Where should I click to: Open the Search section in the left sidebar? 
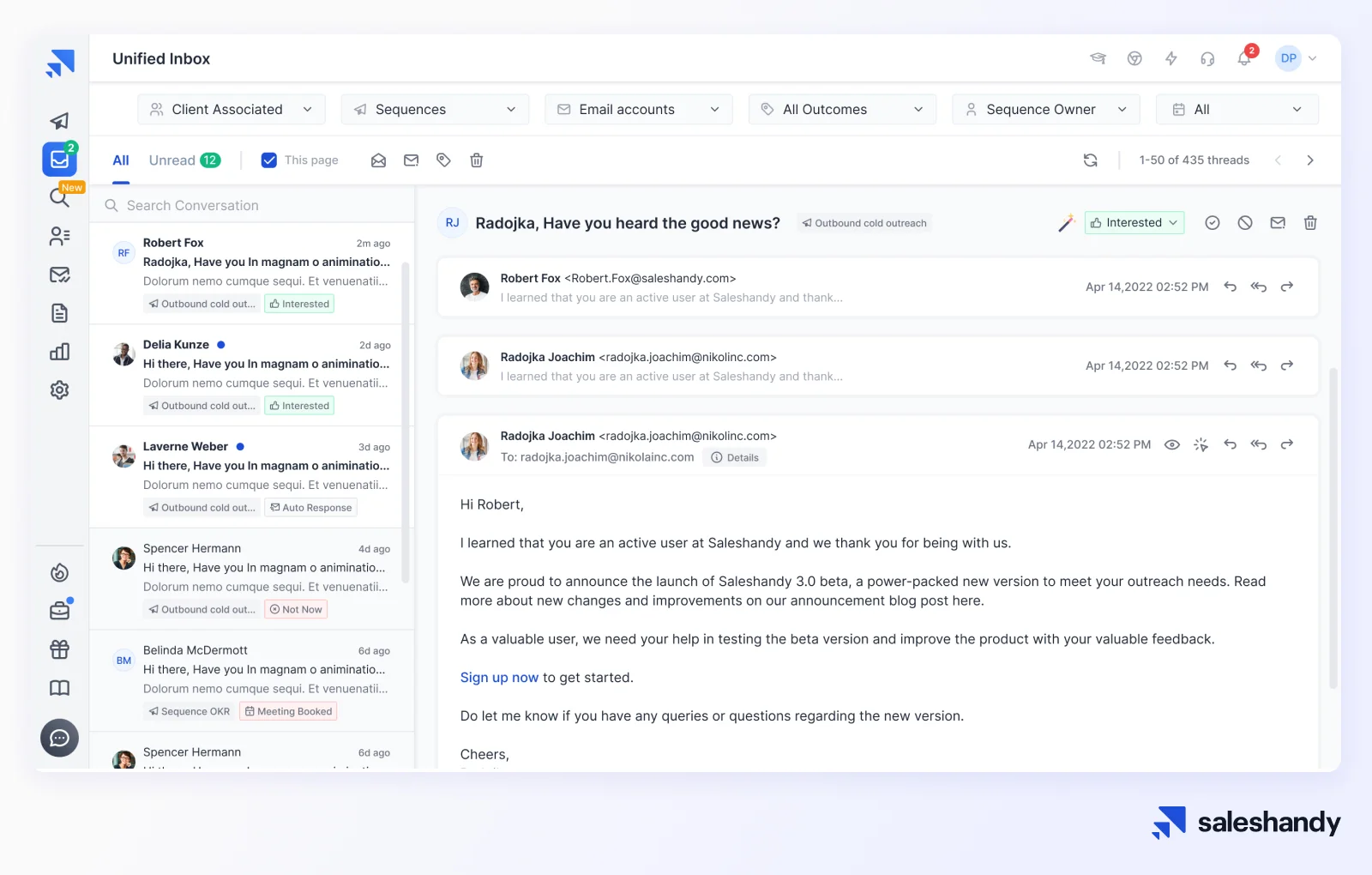[x=59, y=197]
